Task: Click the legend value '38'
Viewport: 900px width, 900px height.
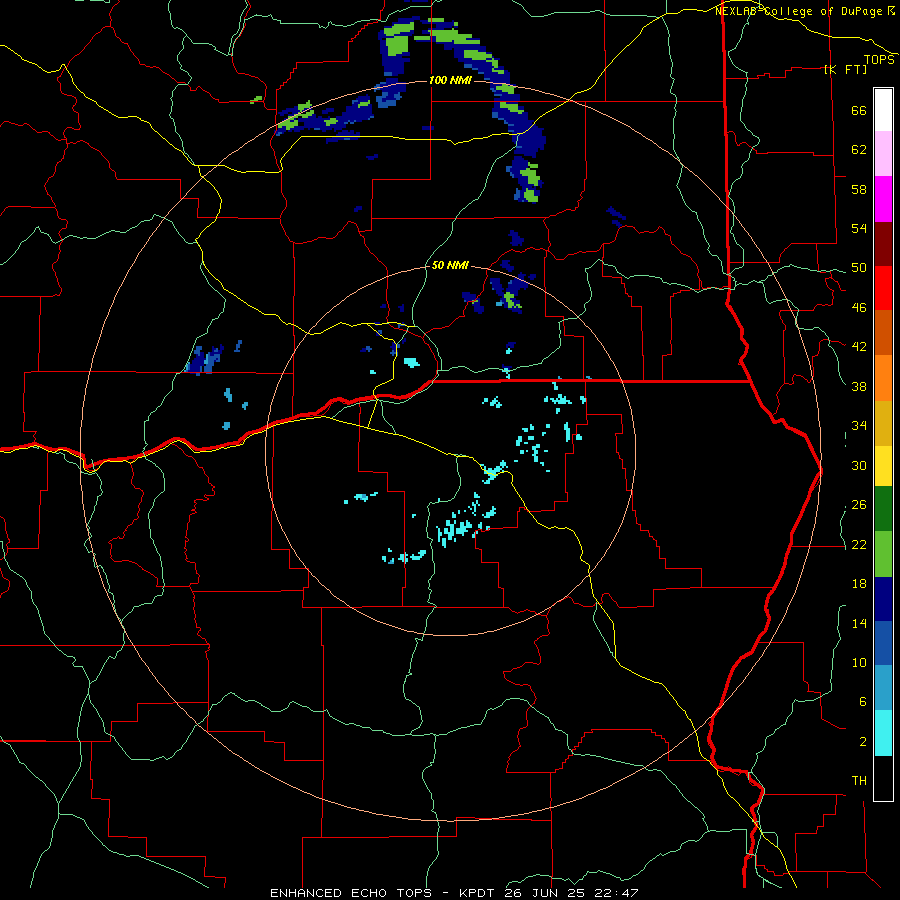Action: pyautogui.click(x=859, y=387)
